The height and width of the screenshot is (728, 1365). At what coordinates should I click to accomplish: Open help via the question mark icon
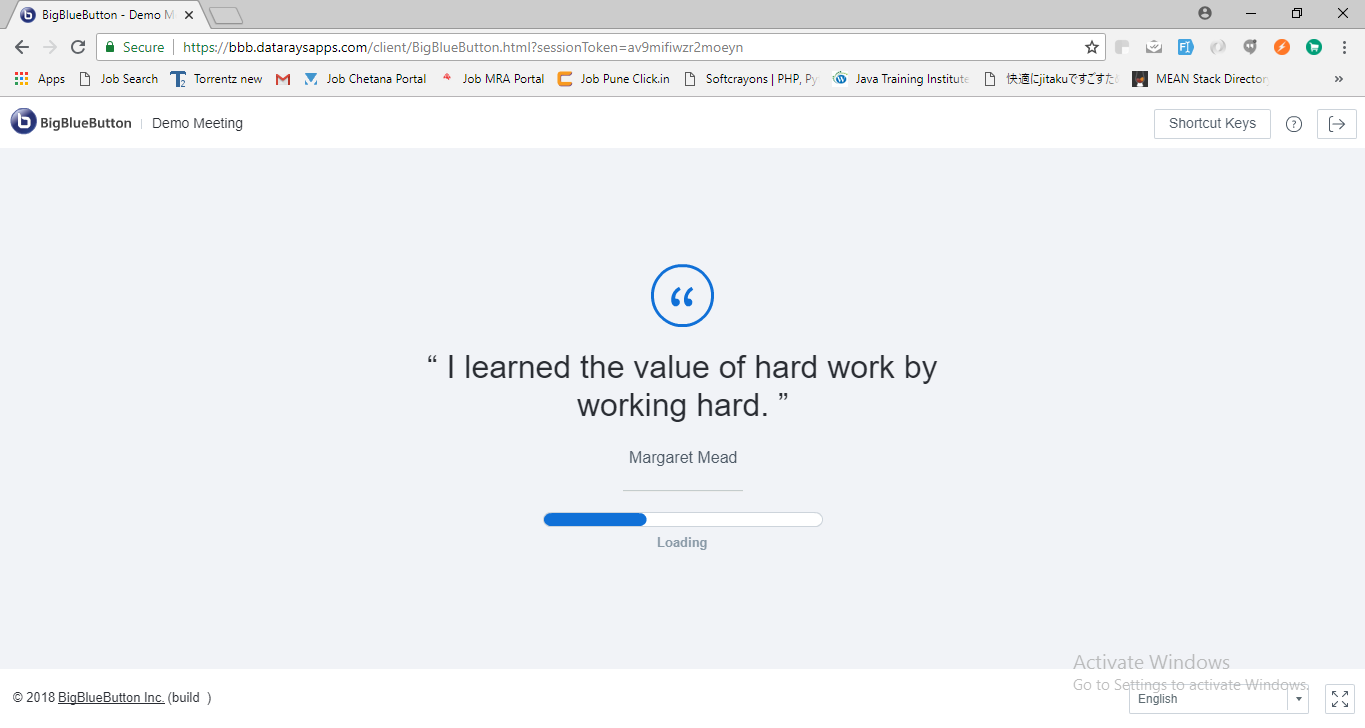coord(1293,123)
